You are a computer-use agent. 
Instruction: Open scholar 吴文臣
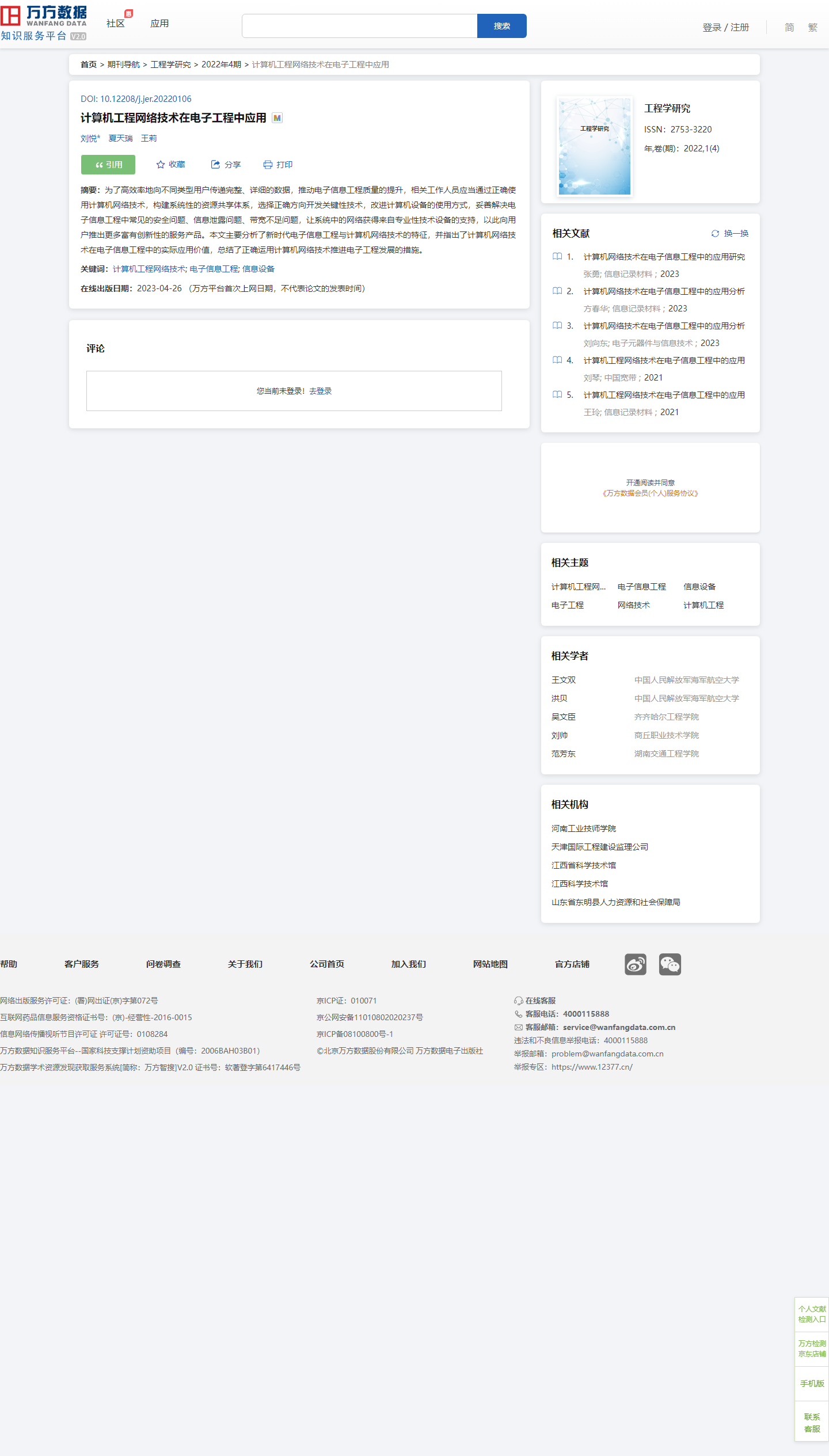click(564, 717)
